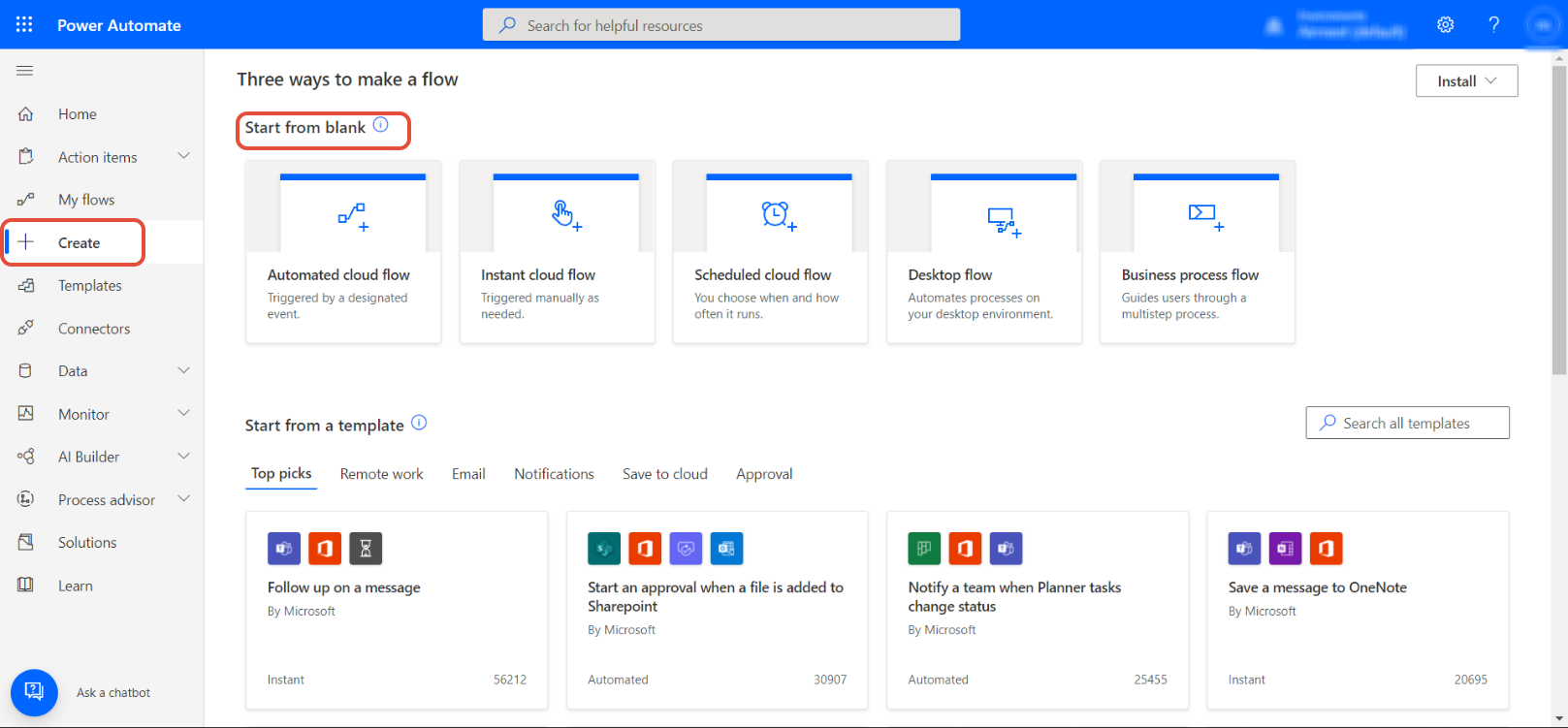Image resolution: width=1568 pixels, height=728 pixels.
Task: Expand the Process advisor chevron
Action: click(183, 498)
